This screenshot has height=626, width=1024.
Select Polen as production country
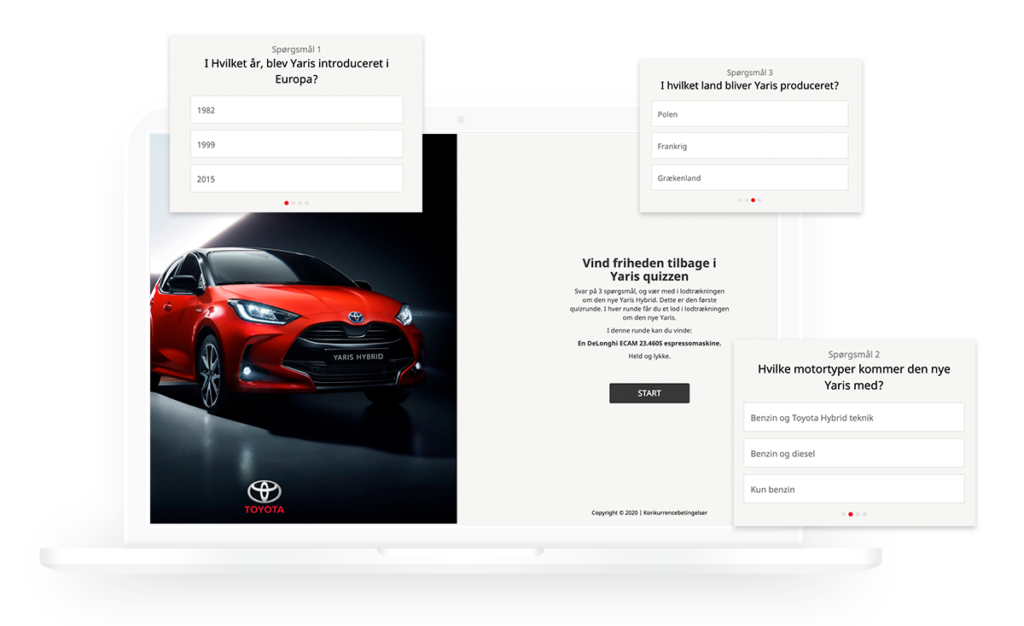pyautogui.click(x=750, y=114)
